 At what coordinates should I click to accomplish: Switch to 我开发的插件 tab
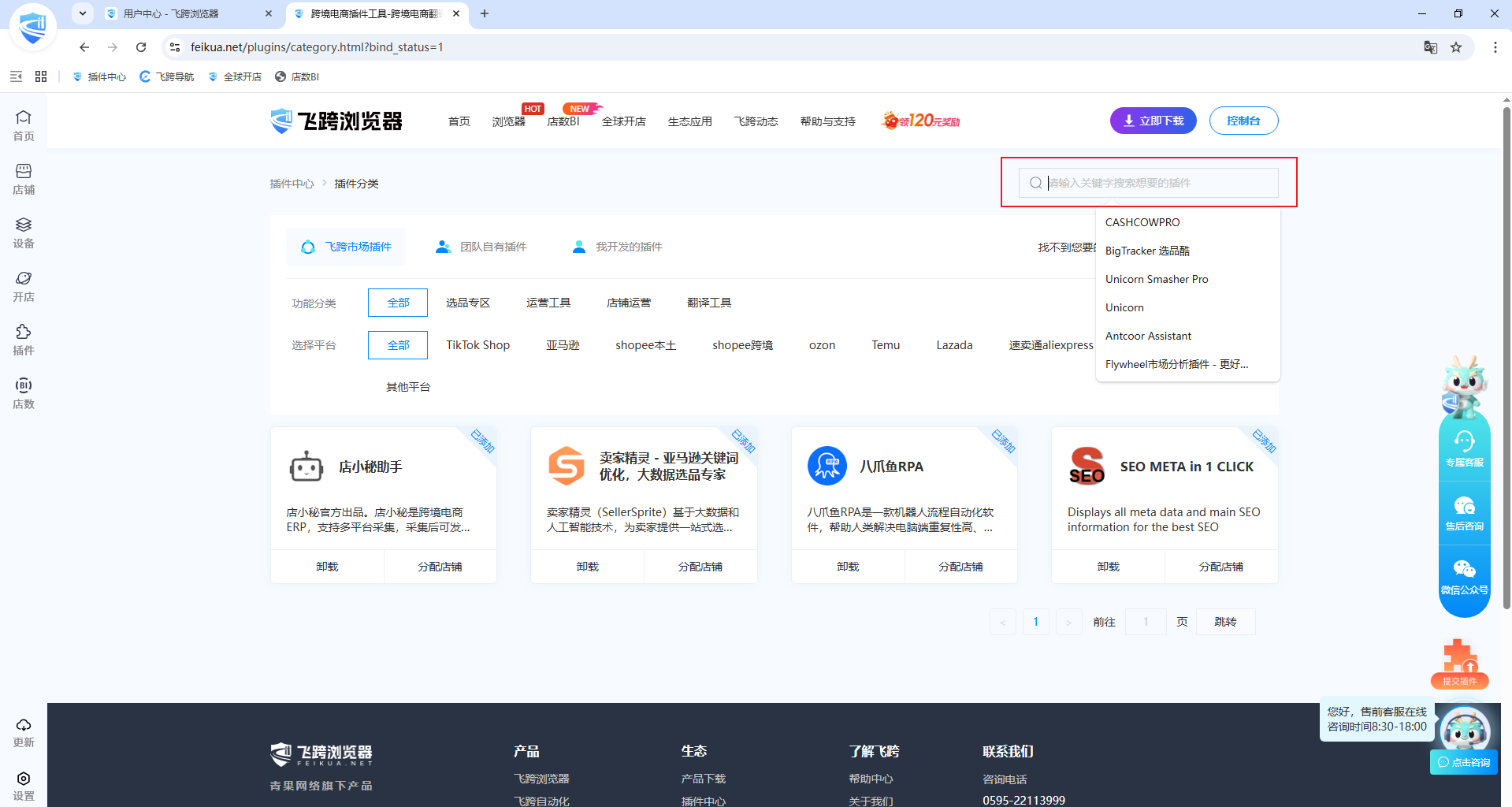tap(617, 247)
